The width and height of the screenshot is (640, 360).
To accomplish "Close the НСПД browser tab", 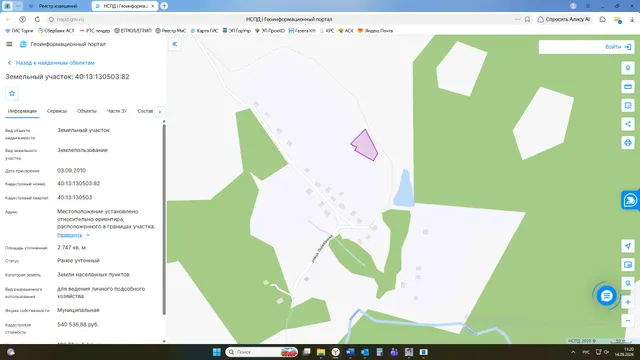I will (153, 6).
